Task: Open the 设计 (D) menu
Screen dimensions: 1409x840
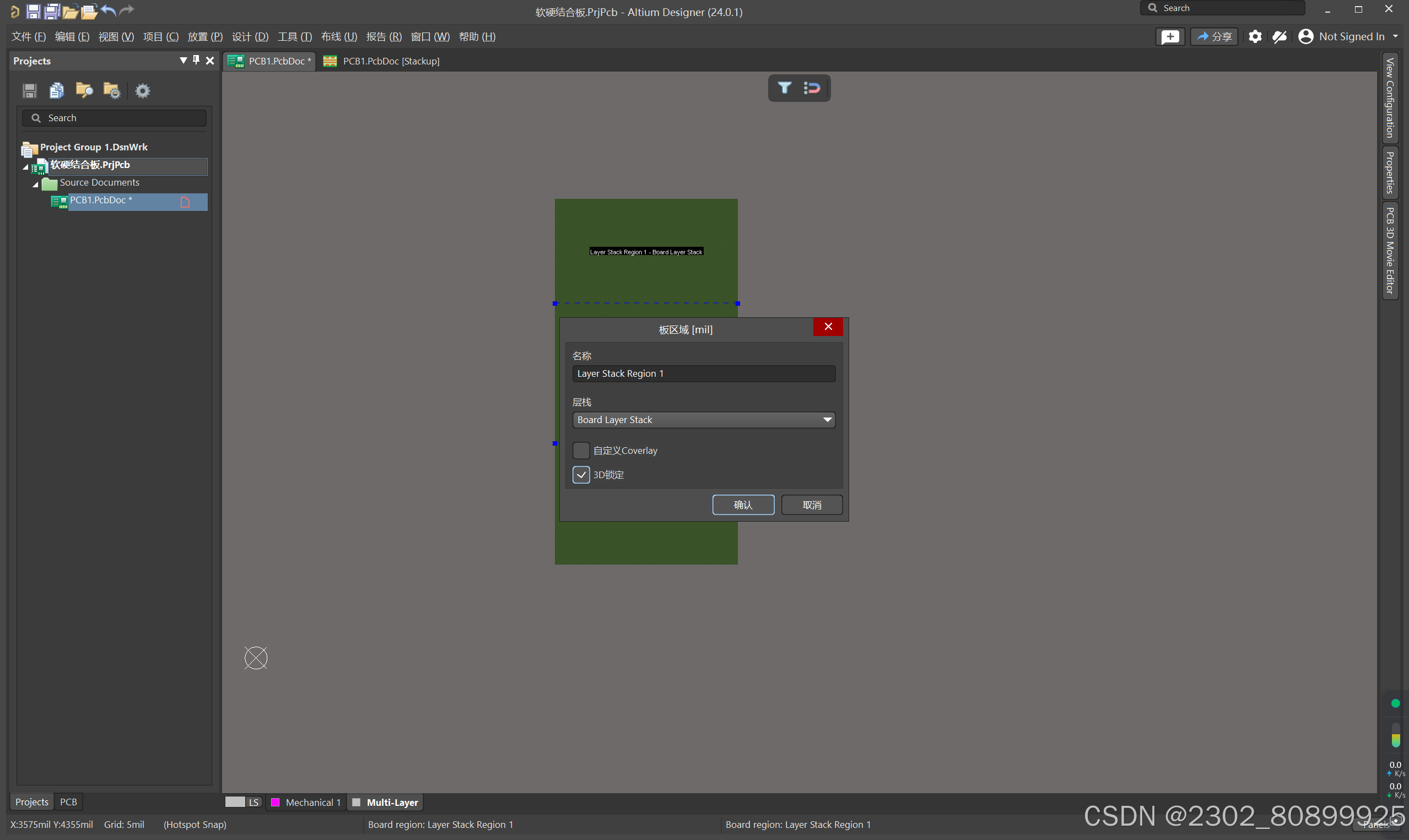Action: (250, 37)
